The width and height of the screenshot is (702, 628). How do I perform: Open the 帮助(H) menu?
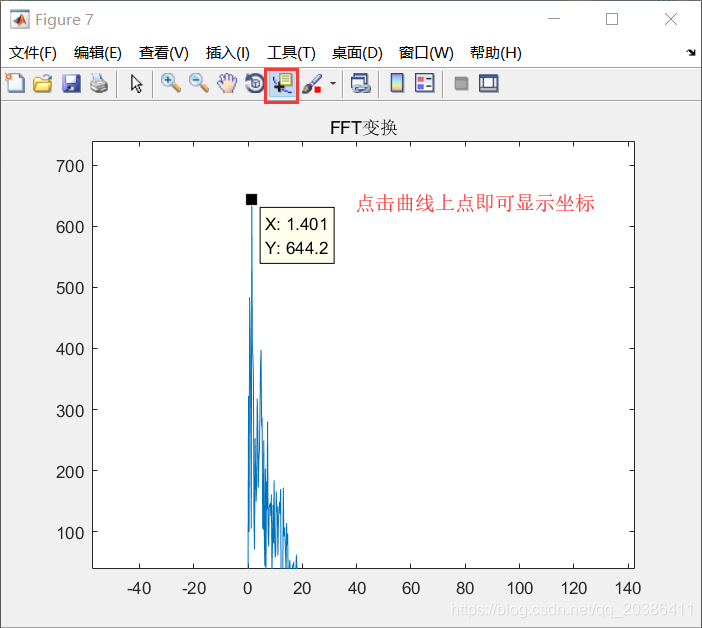(x=496, y=53)
